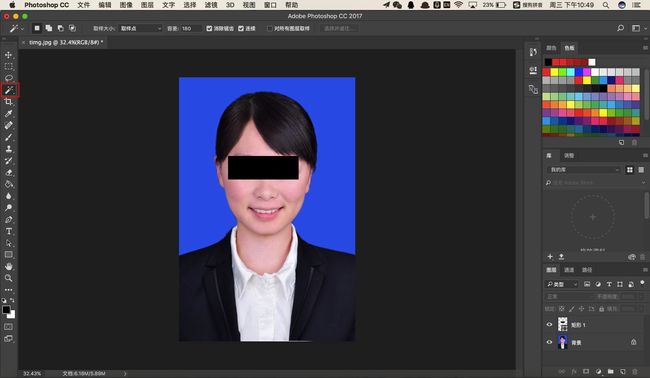Select the Magic Wand tool
The width and height of the screenshot is (650, 378).
9,90
